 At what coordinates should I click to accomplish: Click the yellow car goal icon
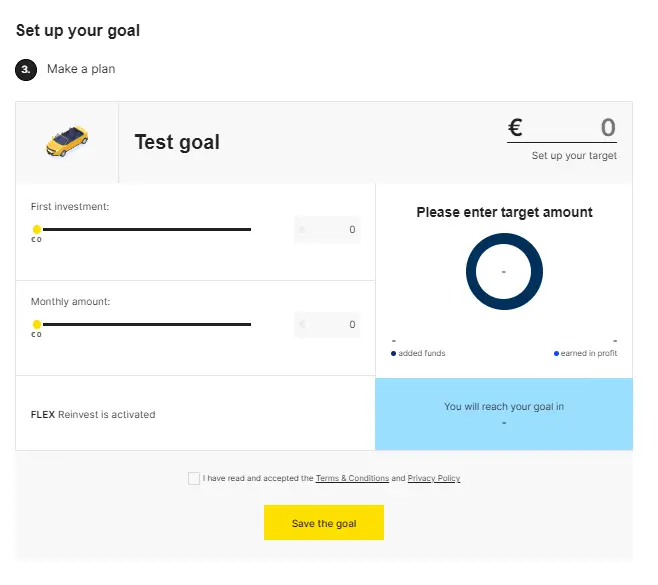pyautogui.click(x=67, y=141)
